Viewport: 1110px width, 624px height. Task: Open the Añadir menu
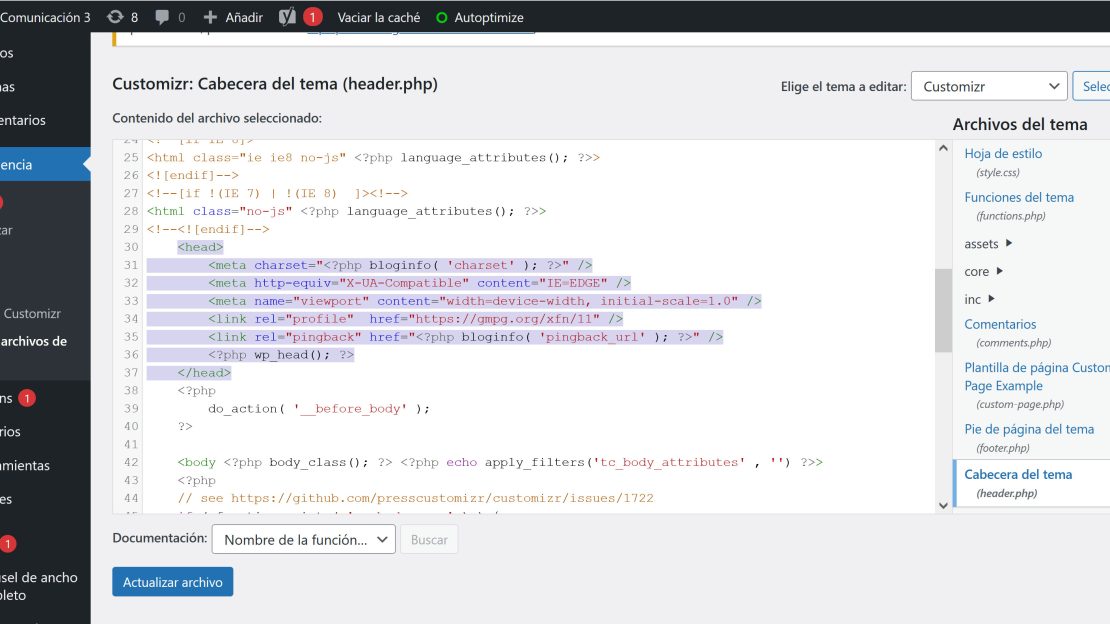tap(233, 18)
